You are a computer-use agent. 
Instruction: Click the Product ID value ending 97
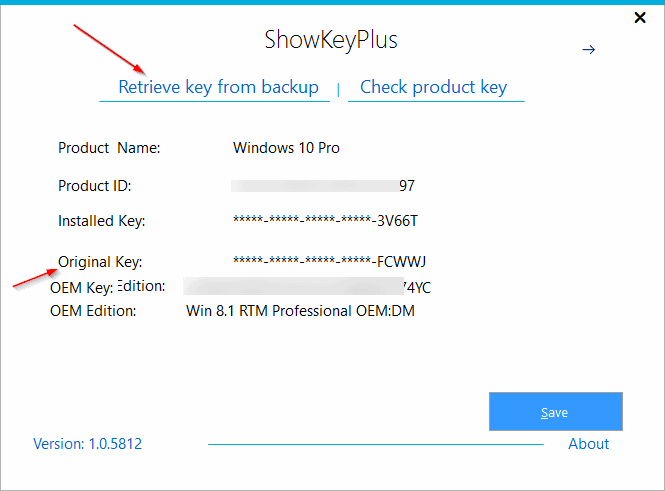coord(323,186)
